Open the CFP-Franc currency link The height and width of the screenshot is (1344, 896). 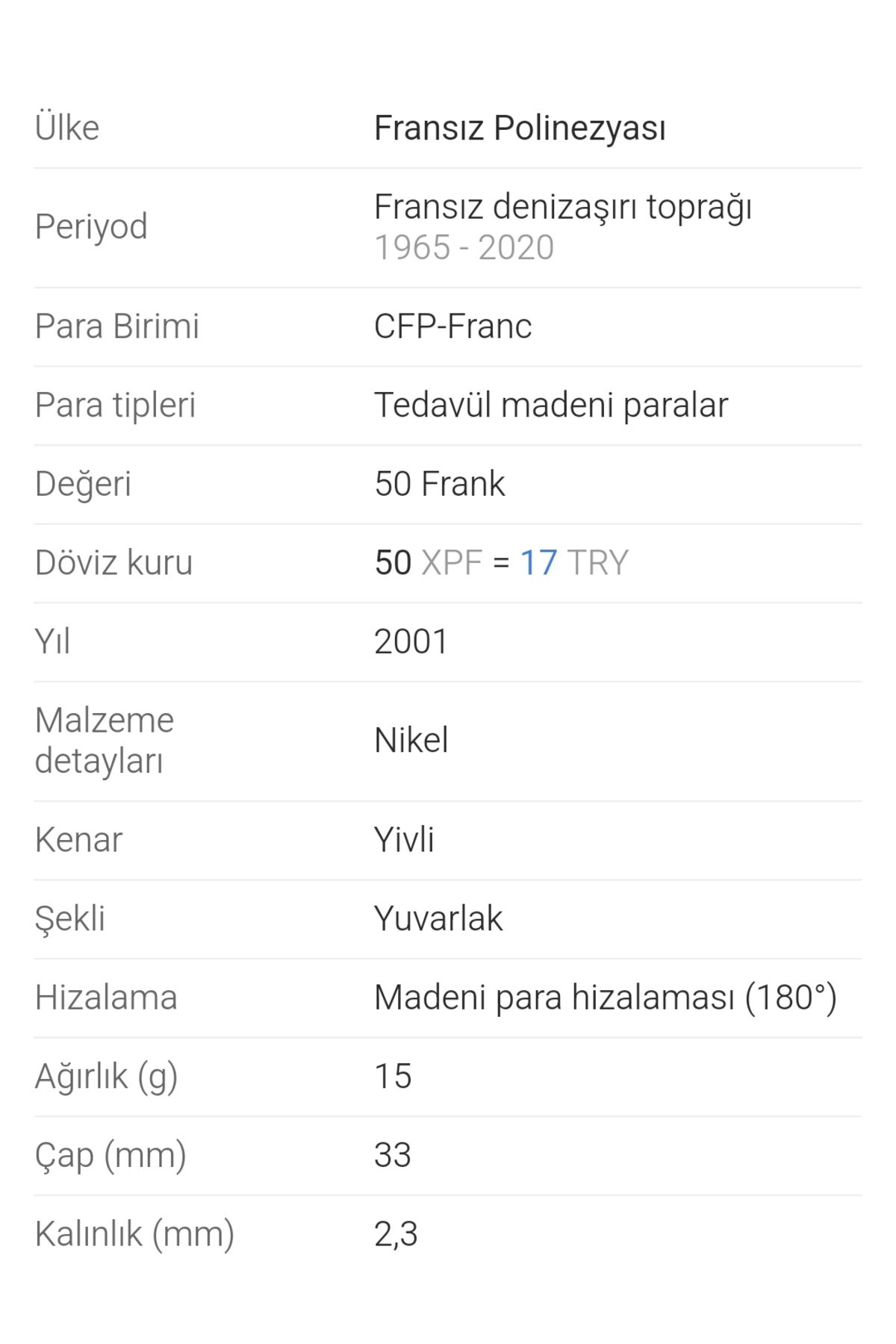point(452,326)
